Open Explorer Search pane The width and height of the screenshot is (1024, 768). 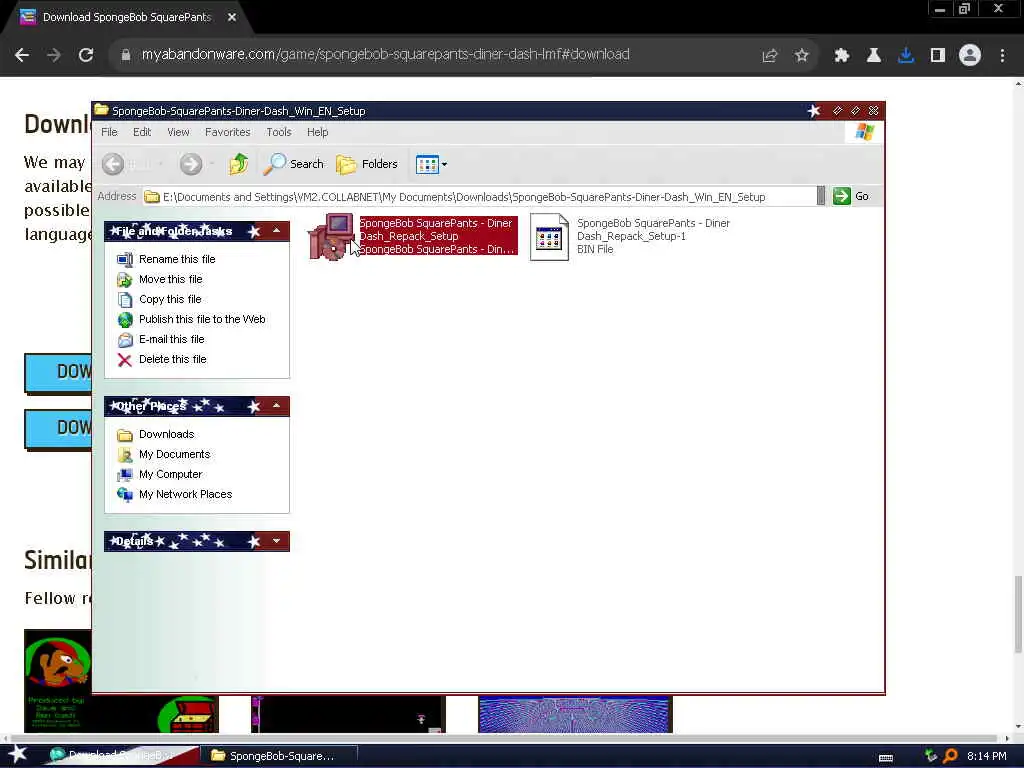click(x=293, y=164)
